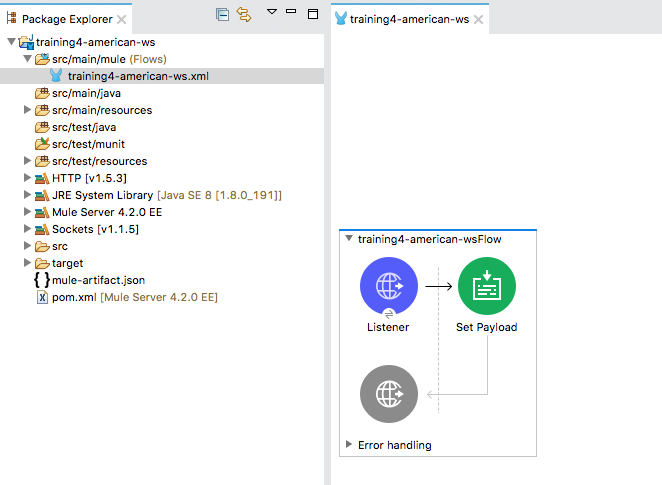
Task: Open training4-american-ws.xml file
Action: [x=138, y=76]
